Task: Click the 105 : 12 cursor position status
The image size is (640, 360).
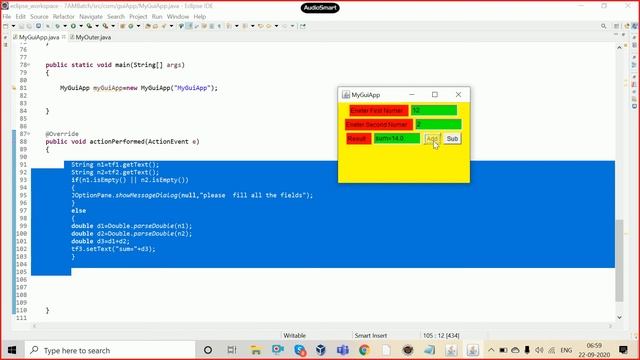Action: (x=441, y=336)
